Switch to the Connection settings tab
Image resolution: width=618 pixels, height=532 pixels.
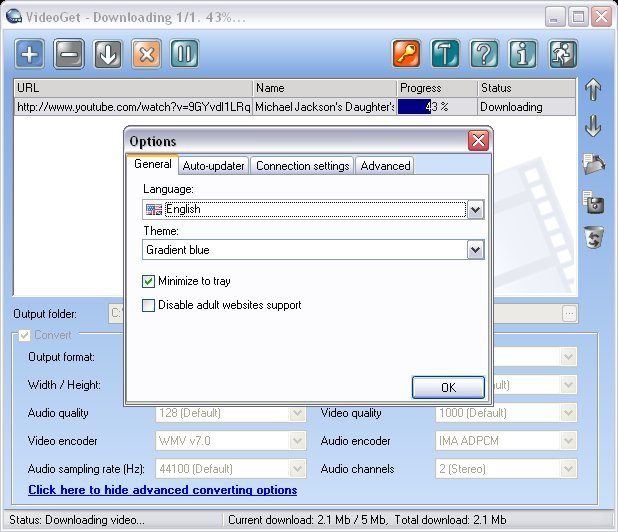tap(302, 166)
